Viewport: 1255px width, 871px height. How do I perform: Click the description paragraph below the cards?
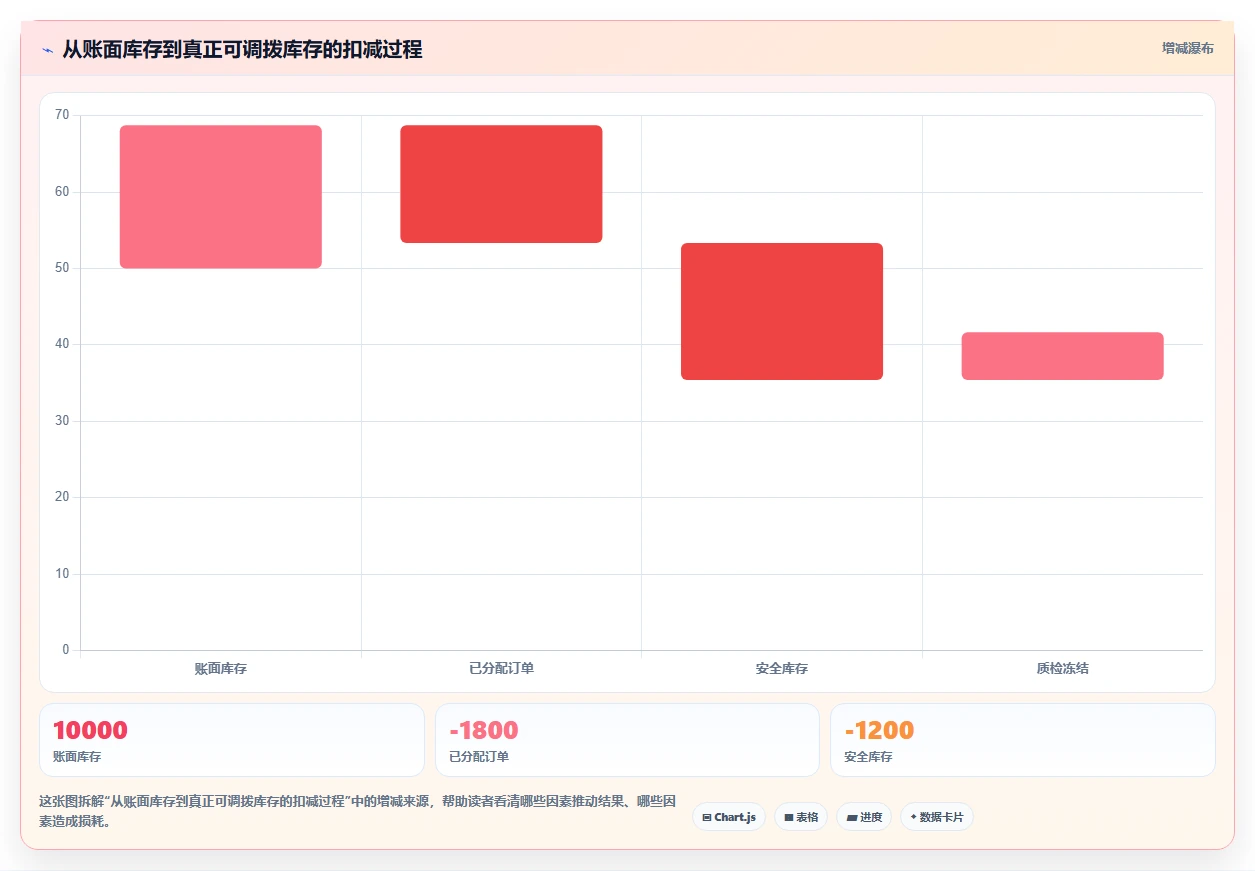point(358,811)
